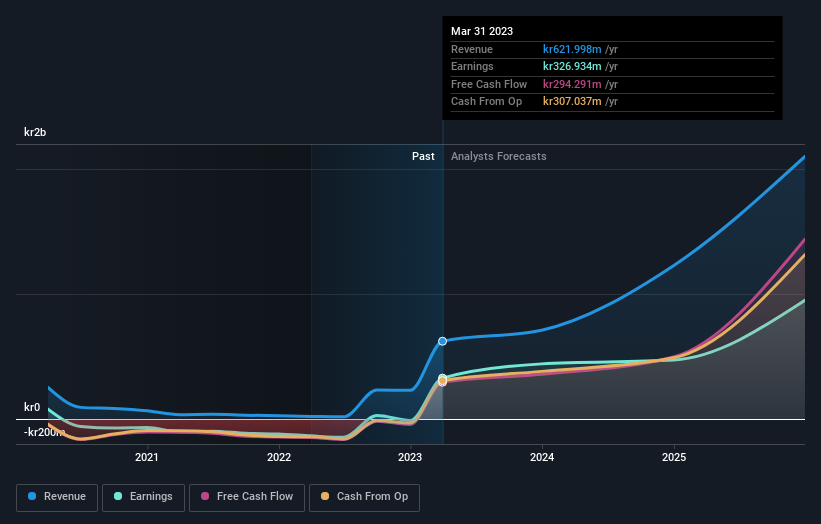Click the Earnings row label in tooltip

[472, 66]
